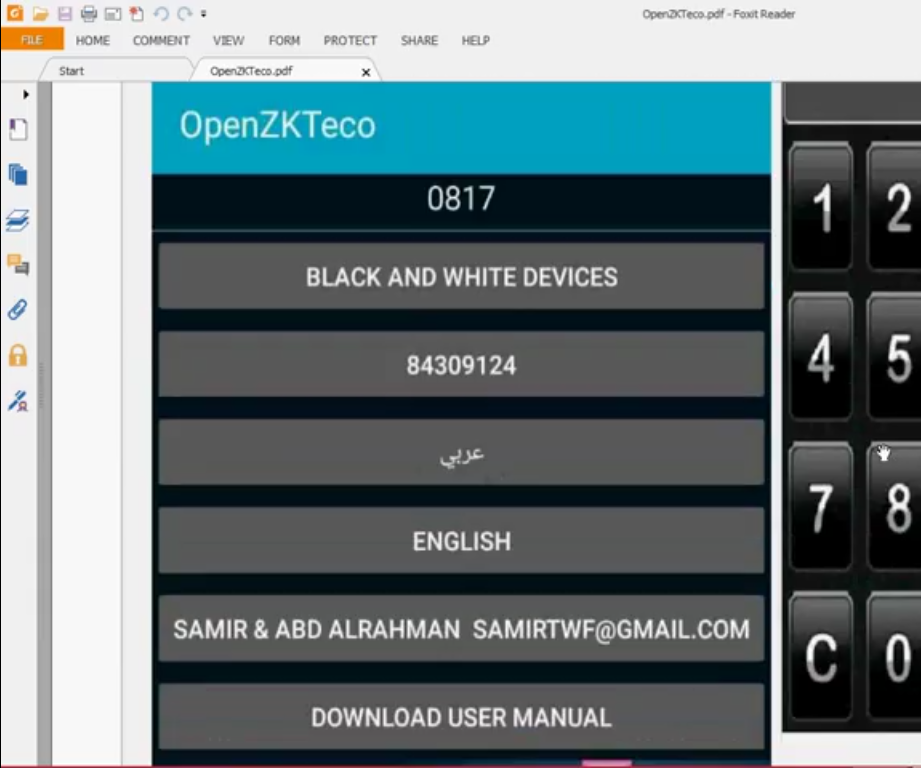
Task: Click the snapshot icon in the quick access toolbar
Action: [x=113, y=14]
